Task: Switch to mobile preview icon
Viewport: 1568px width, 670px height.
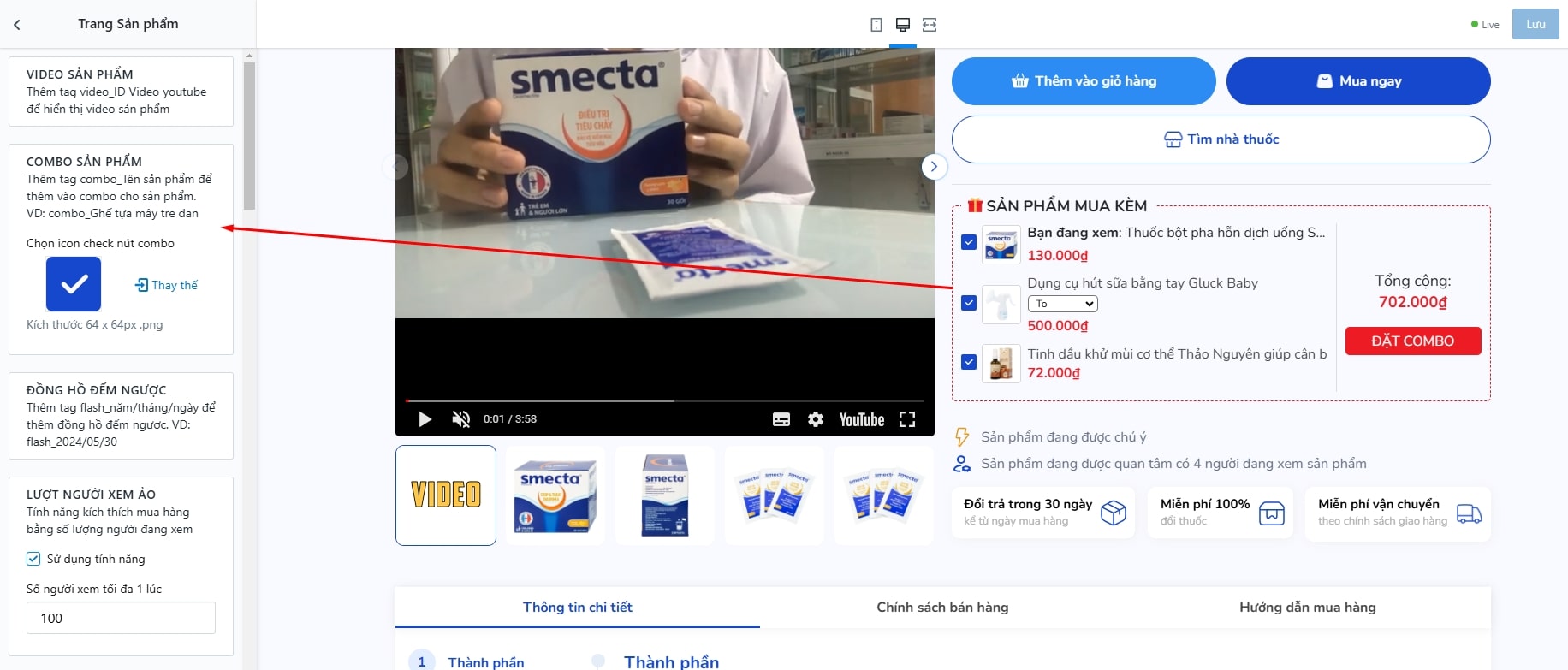Action: tap(876, 25)
